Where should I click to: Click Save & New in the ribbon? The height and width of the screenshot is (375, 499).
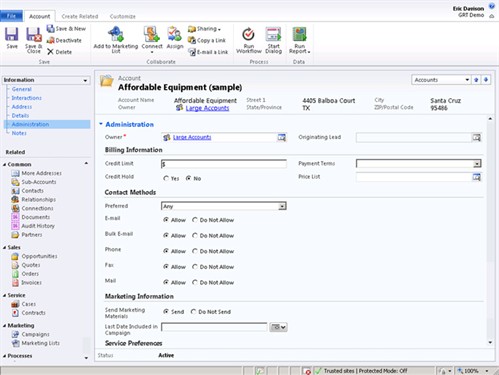66,29
